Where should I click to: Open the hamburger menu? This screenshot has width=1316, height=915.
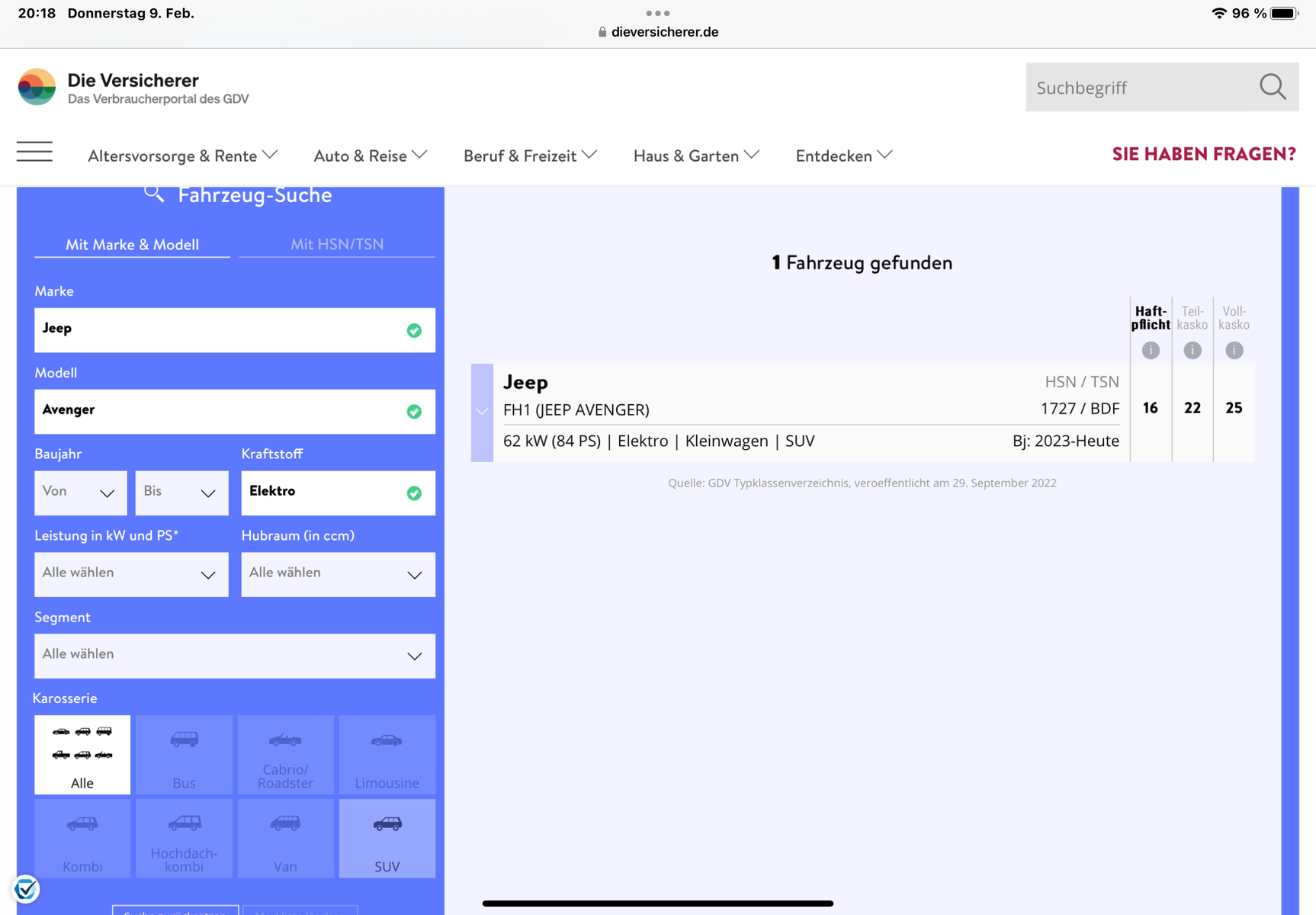point(34,152)
